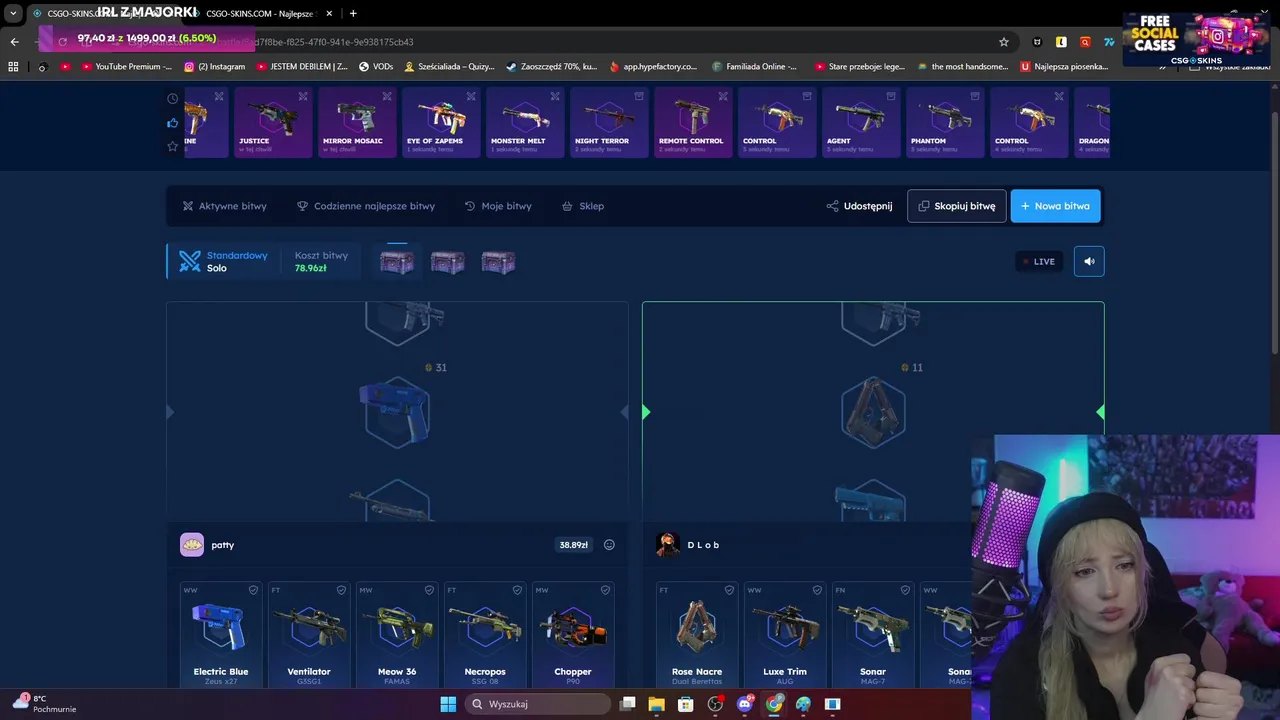Click the shield icon on Necropos card
This screenshot has height=720, width=1280.
click(517, 590)
